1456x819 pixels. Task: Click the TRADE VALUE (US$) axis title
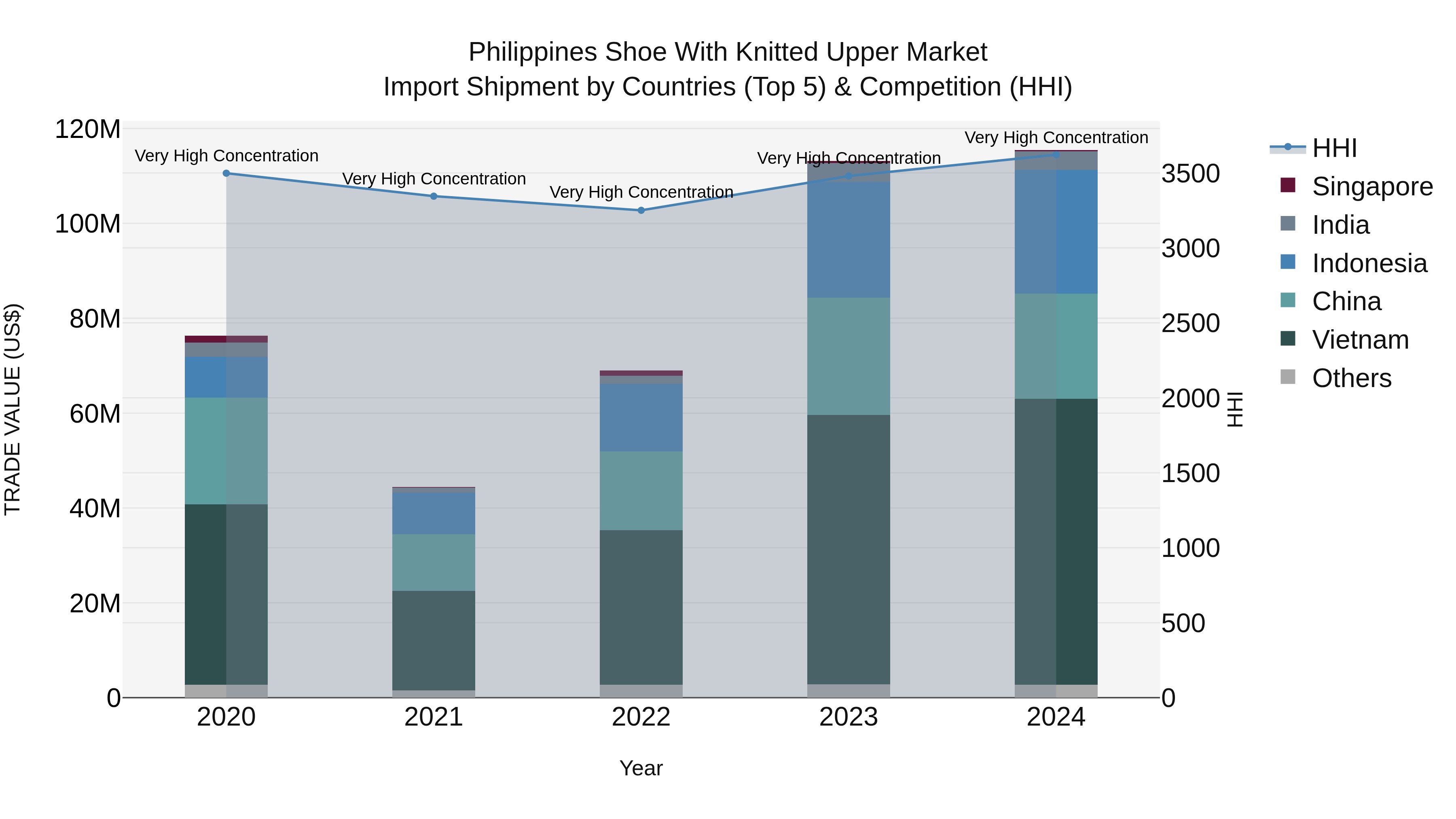pos(13,409)
